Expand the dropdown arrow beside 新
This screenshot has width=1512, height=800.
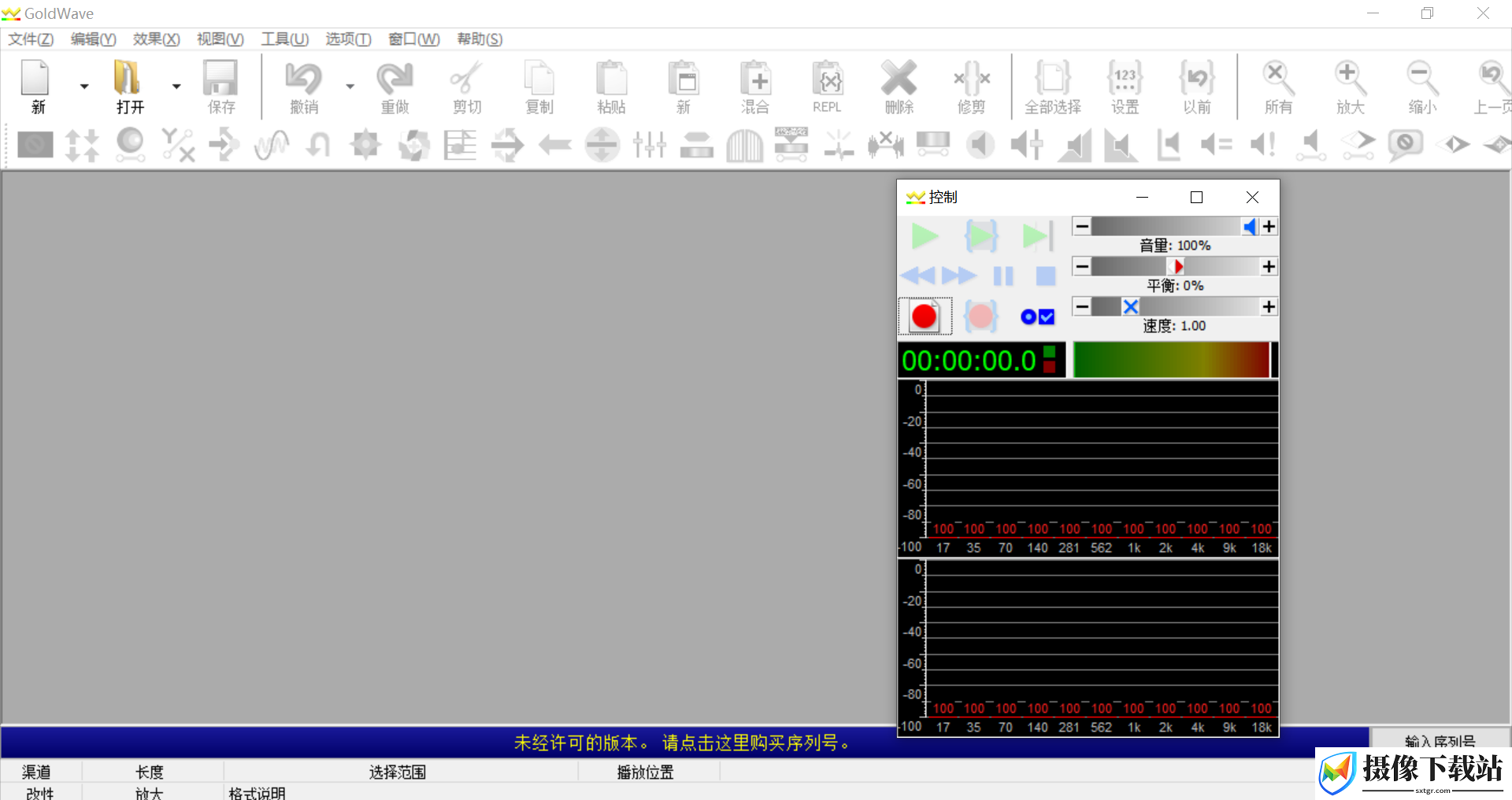(84, 87)
